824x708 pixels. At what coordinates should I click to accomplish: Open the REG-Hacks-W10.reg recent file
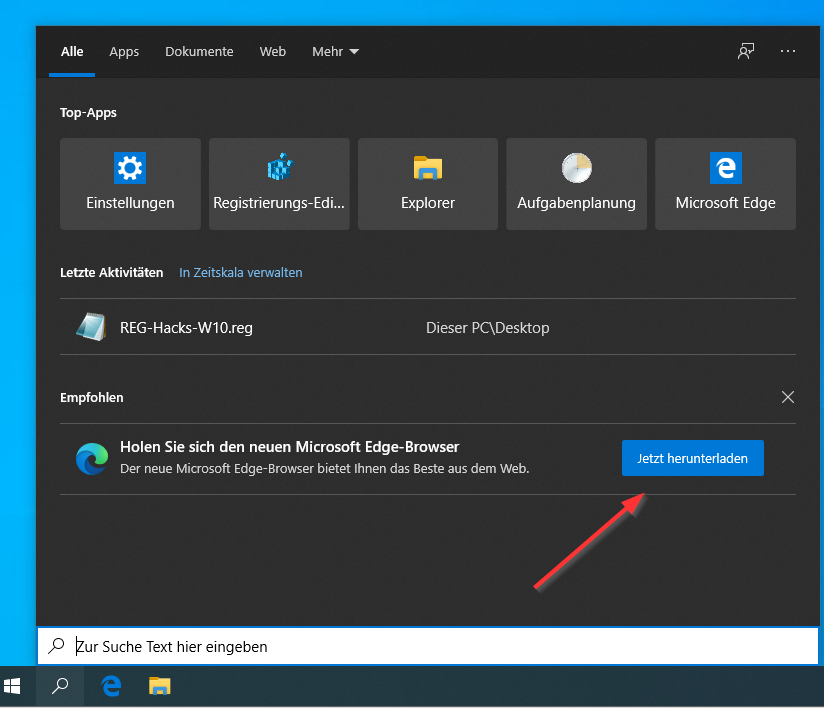(x=428, y=327)
